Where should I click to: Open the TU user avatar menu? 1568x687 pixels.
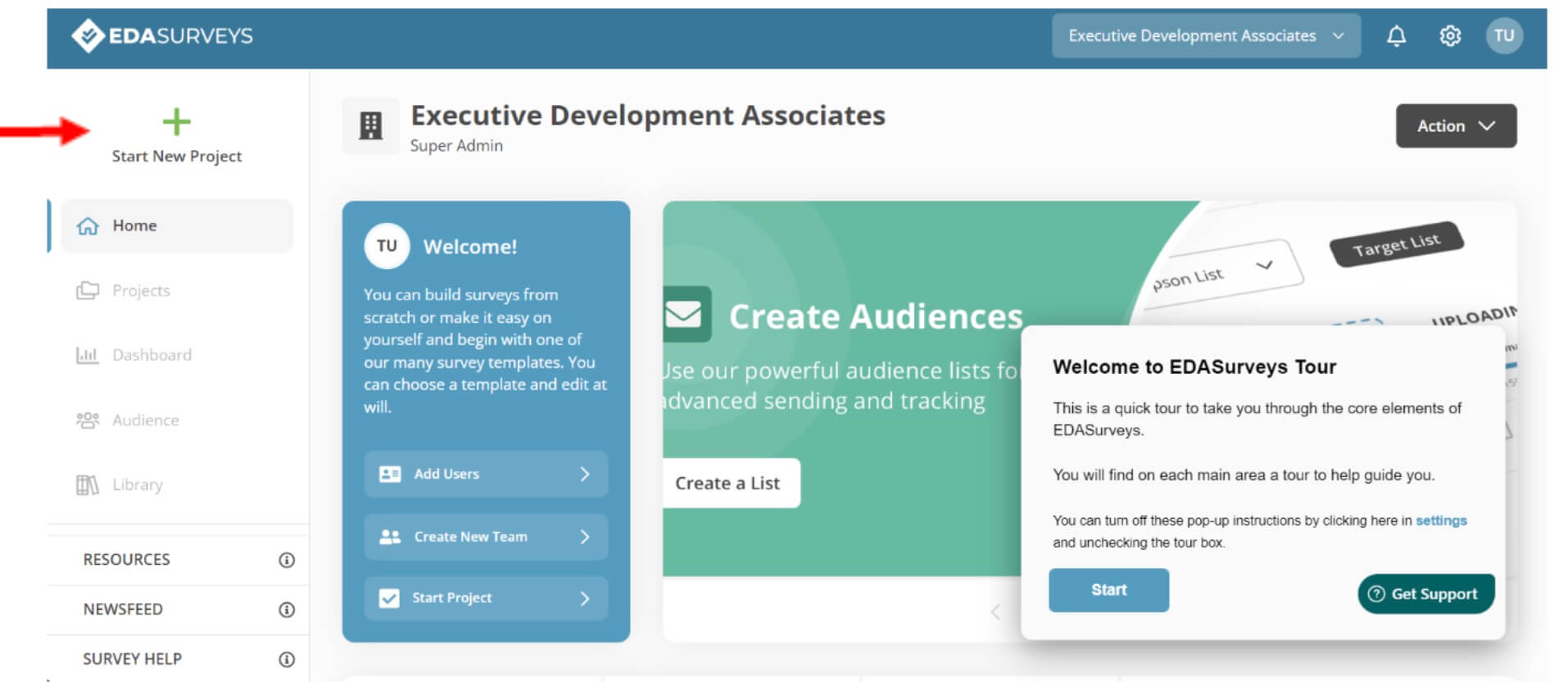[x=1503, y=35]
